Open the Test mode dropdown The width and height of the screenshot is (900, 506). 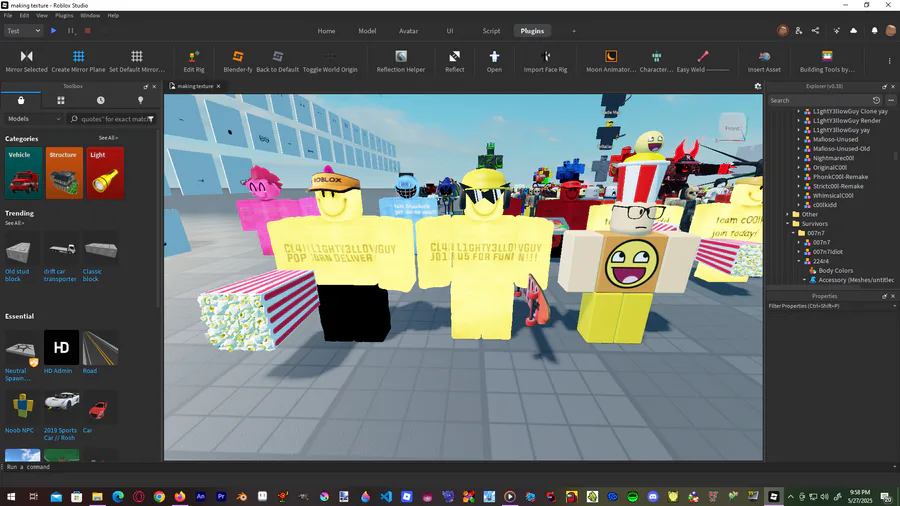coord(23,31)
